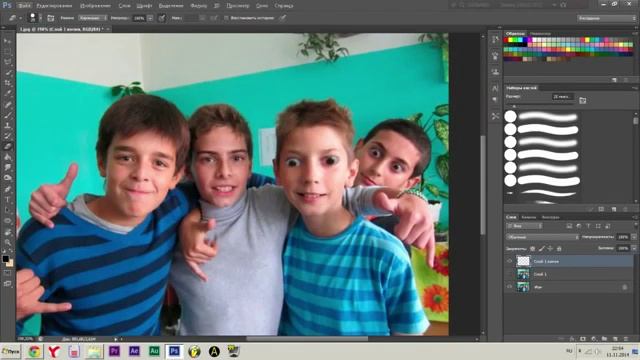Open the Просмотр menu

click(238, 6)
